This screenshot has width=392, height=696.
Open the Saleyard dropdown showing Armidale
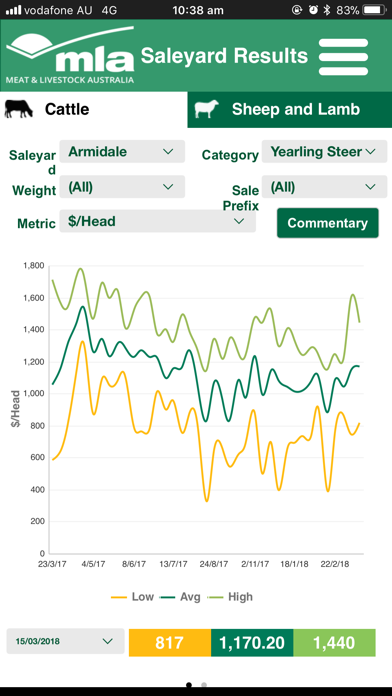122,151
